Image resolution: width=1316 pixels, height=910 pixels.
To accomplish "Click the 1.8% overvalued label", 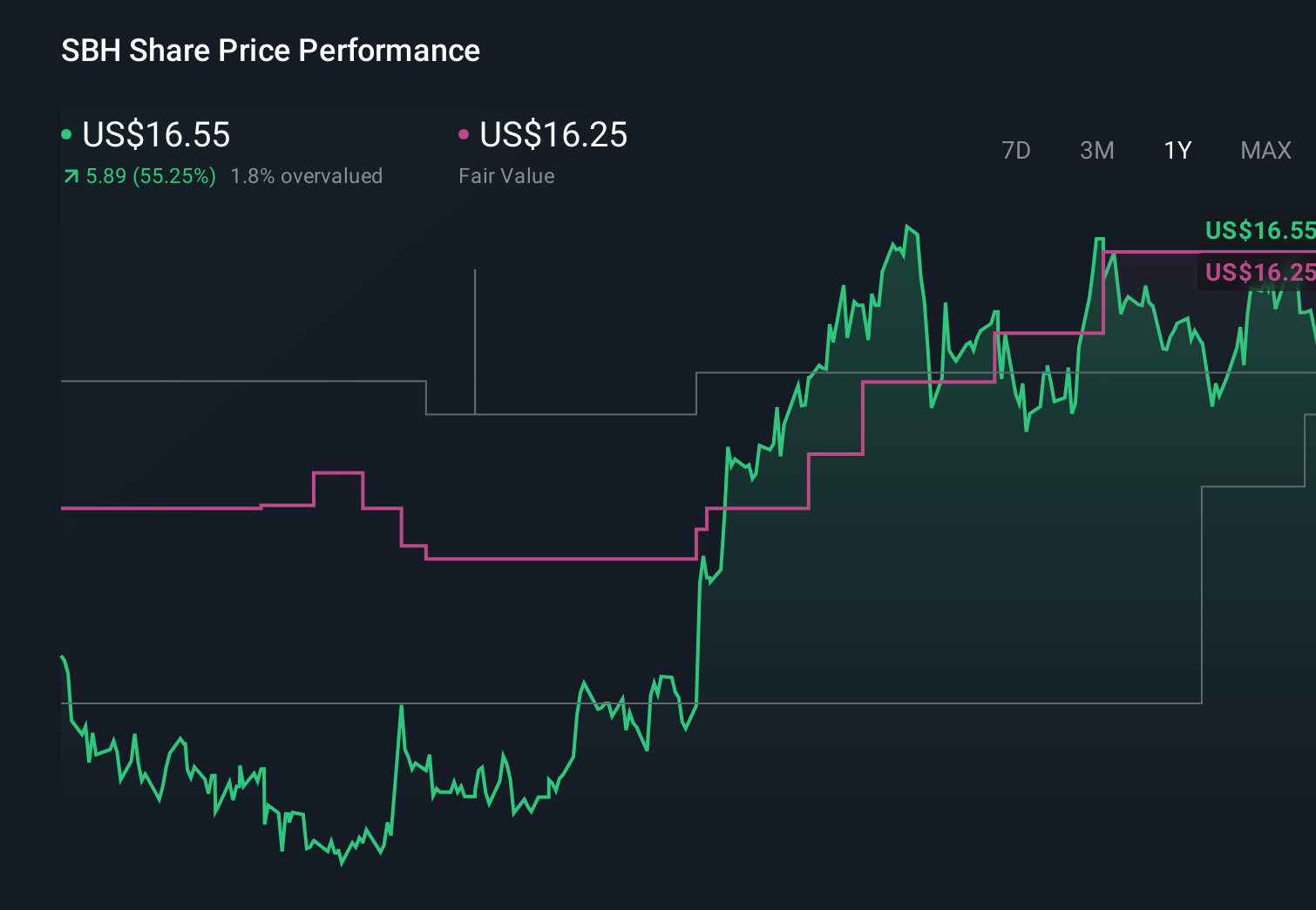I will coord(307,175).
